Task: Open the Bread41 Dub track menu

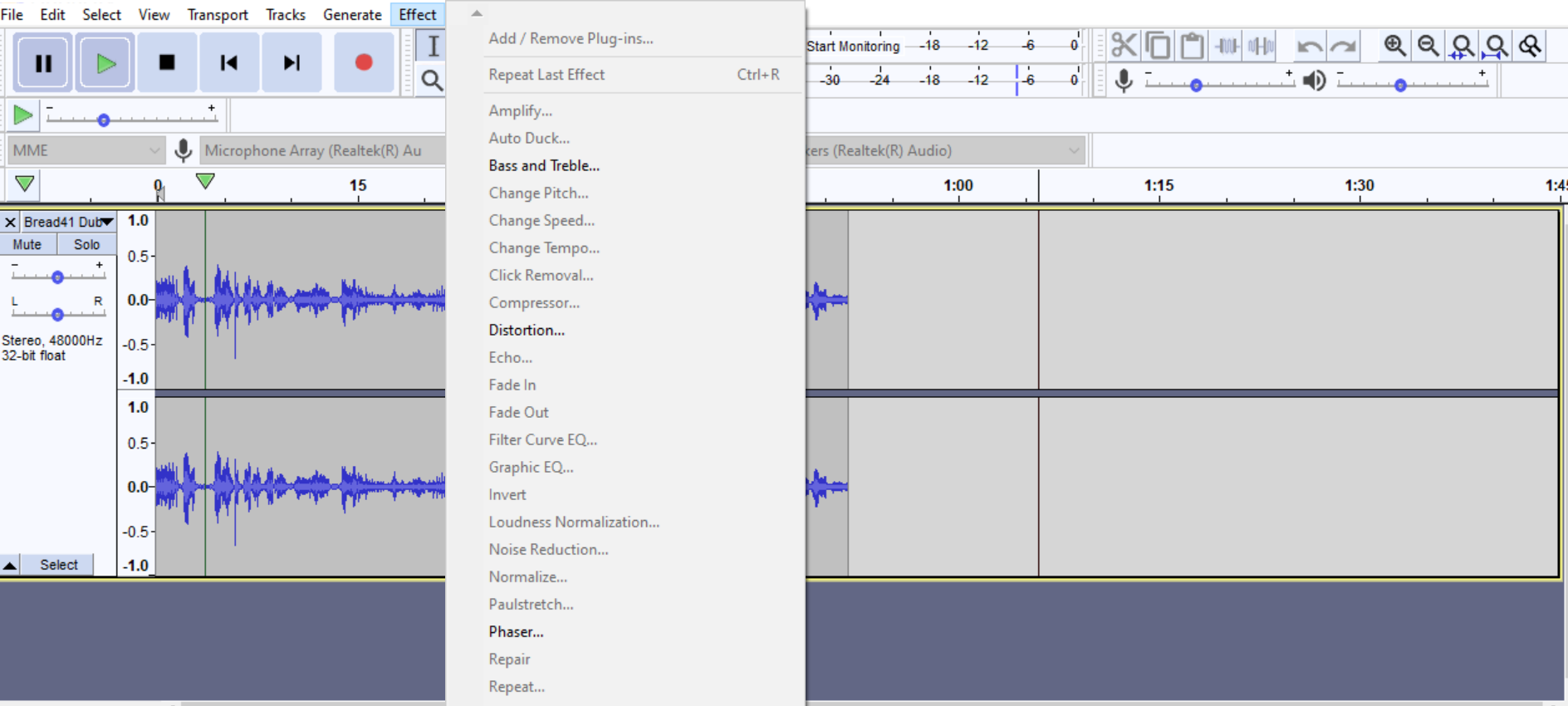Action: (x=68, y=222)
